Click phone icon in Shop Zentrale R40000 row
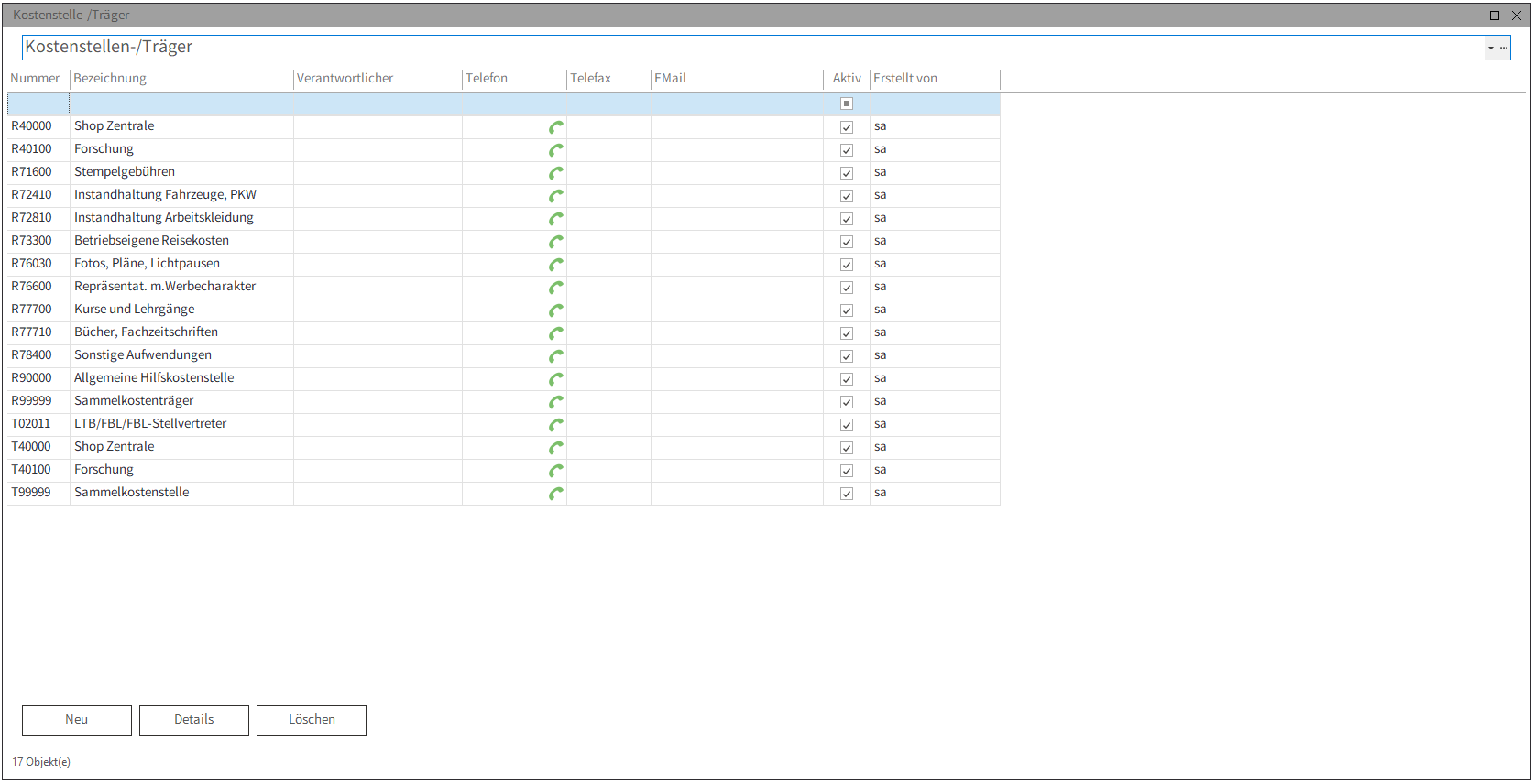Screen dimensions: 1534x784 [x=556, y=127]
